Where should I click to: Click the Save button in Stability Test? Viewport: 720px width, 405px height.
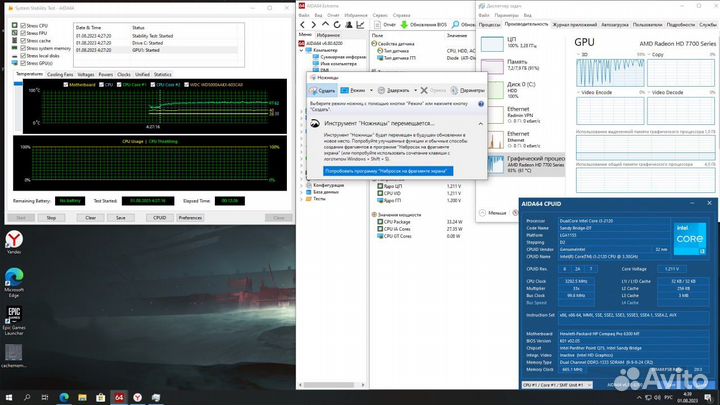121,218
